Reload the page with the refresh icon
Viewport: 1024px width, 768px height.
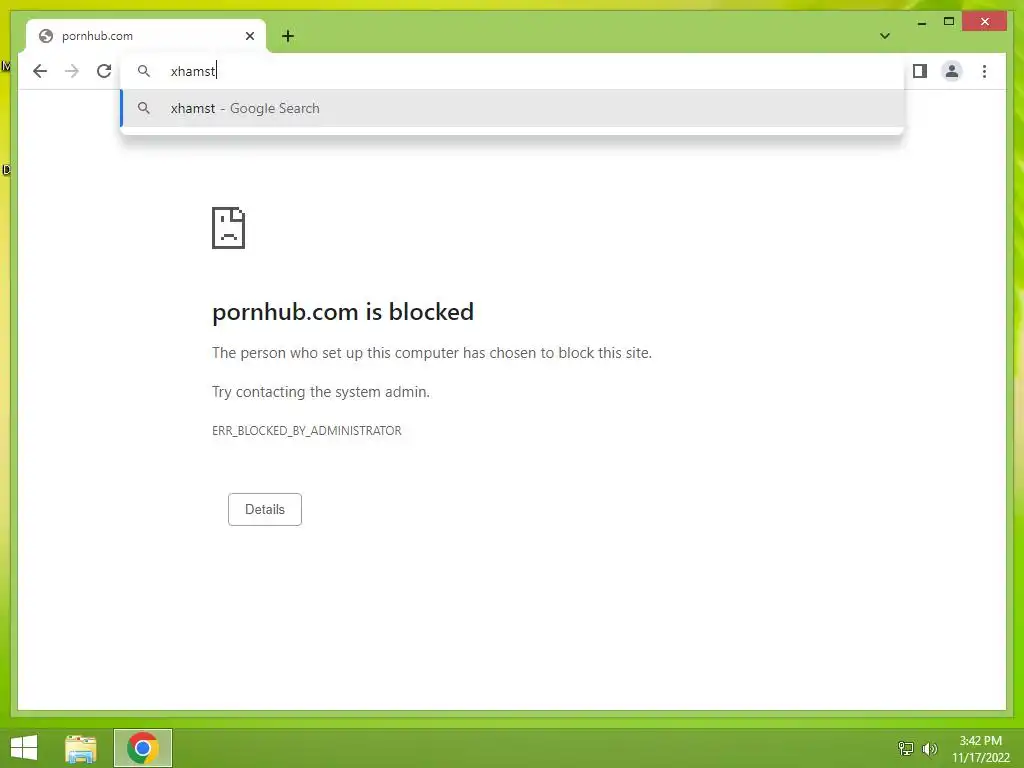tap(104, 71)
